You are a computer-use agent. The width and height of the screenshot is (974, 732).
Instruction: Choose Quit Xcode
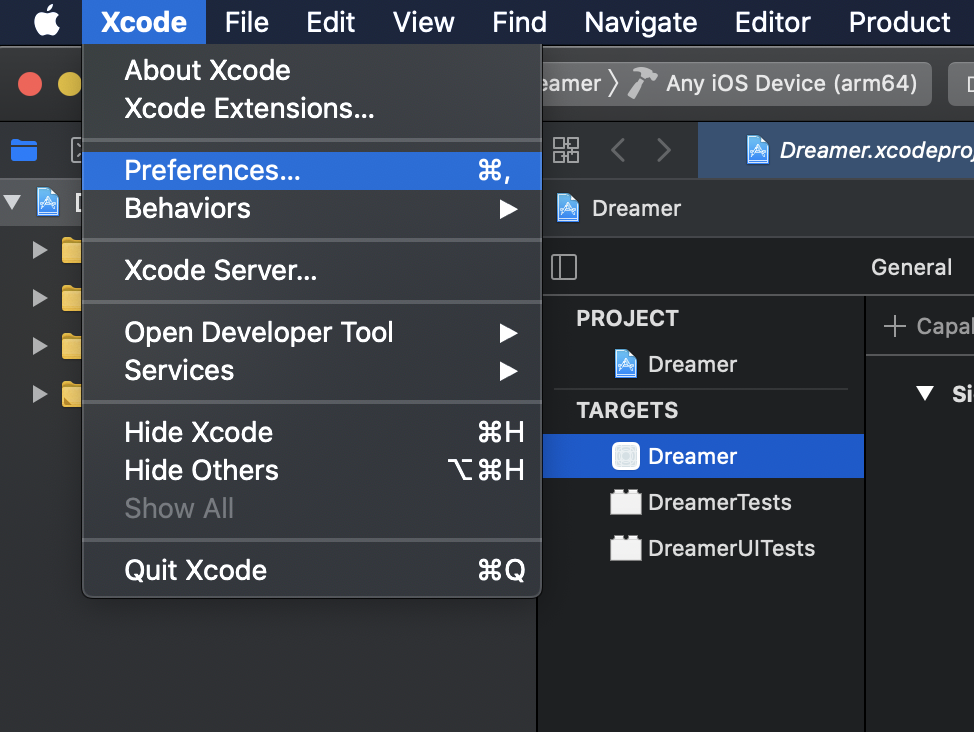click(312, 570)
